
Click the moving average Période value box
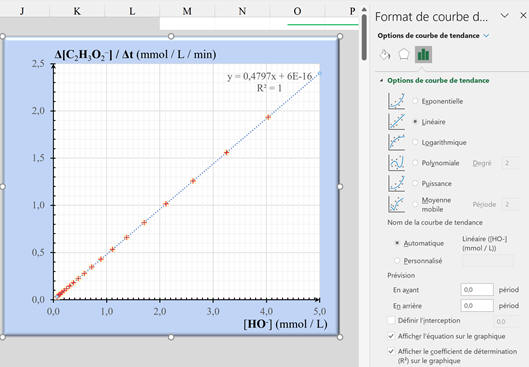click(x=510, y=204)
